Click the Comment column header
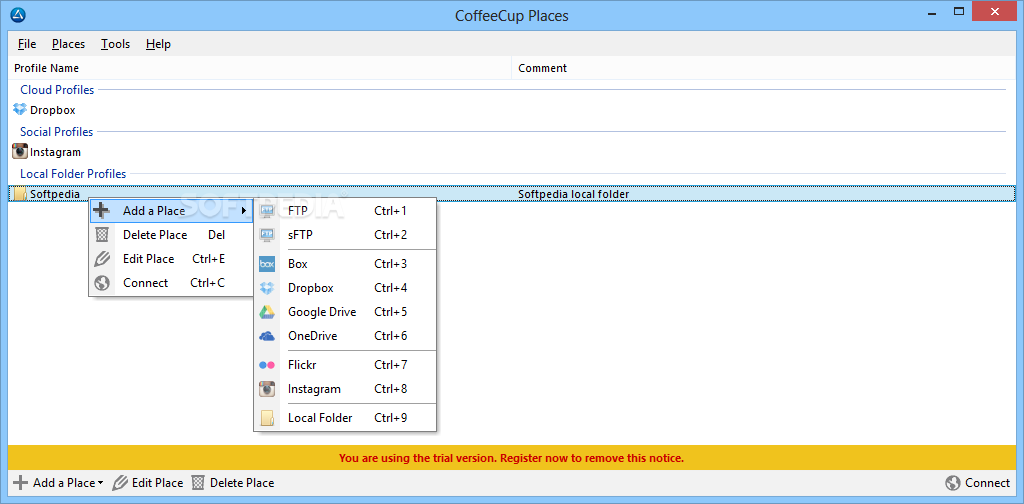This screenshot has height=504, width=1024. click(x=764, y=68)
